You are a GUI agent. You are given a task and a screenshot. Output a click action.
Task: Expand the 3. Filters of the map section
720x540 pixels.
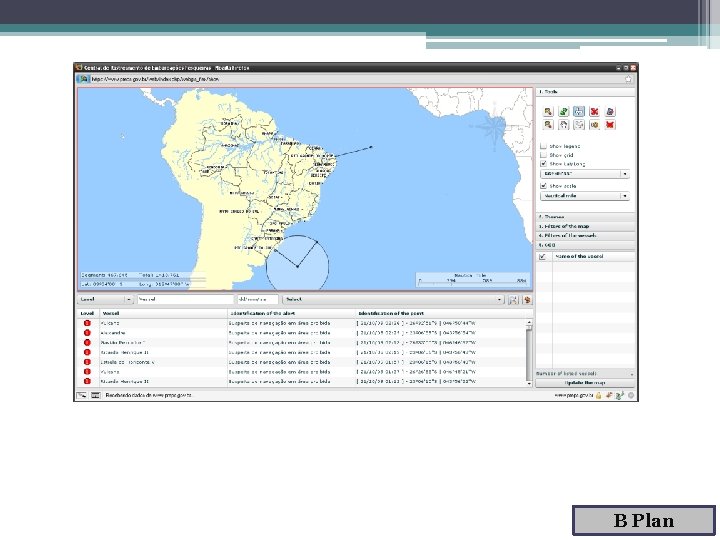click(x=585, y=226)
